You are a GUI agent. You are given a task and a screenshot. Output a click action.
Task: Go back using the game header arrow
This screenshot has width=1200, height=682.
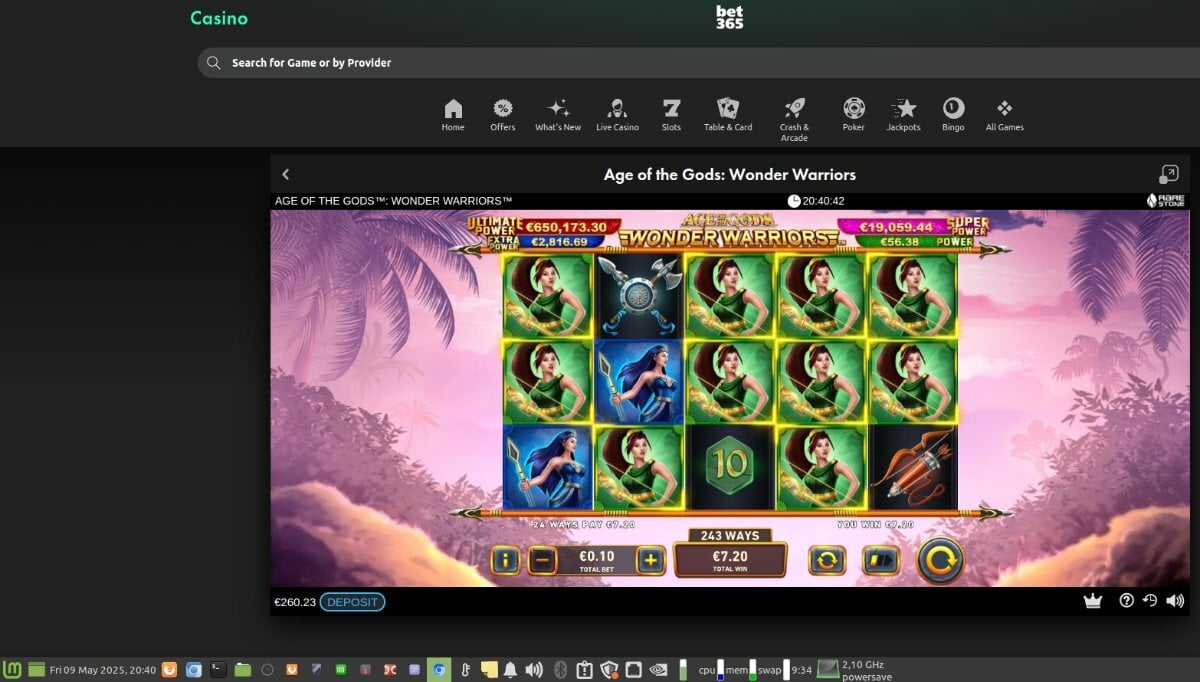(x=285, y=174)
